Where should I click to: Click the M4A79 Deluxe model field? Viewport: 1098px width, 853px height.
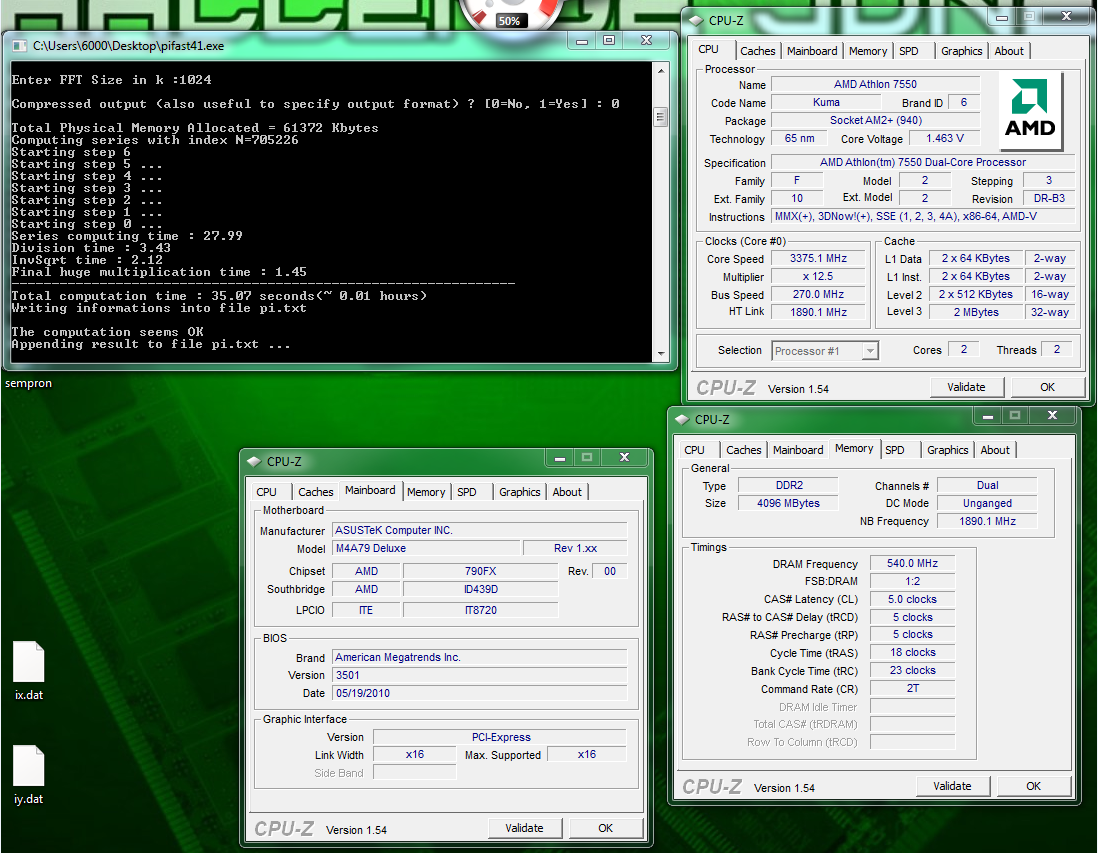(426, 548)
